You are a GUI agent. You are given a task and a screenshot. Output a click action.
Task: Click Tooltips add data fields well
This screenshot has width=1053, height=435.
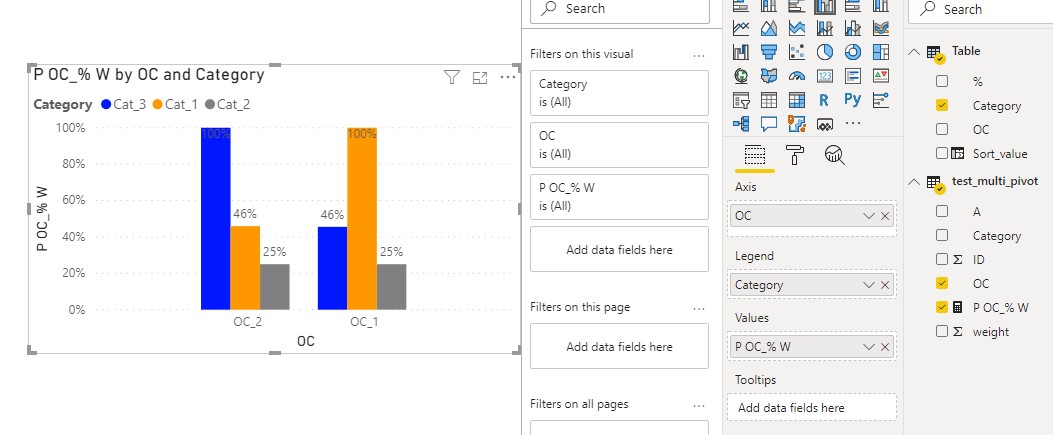[x=811, y=407]
